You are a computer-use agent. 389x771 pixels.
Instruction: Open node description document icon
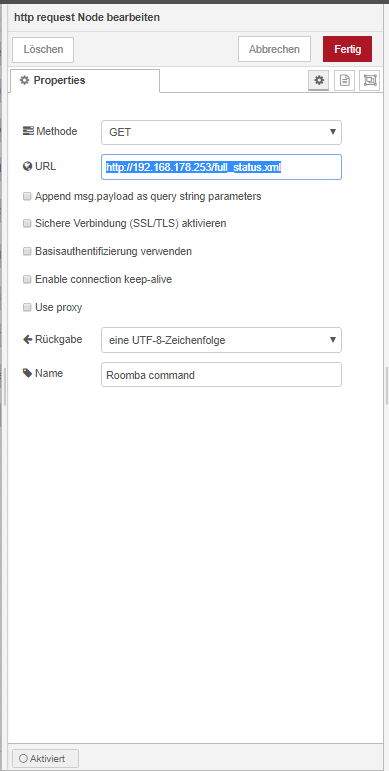point(345,80)
